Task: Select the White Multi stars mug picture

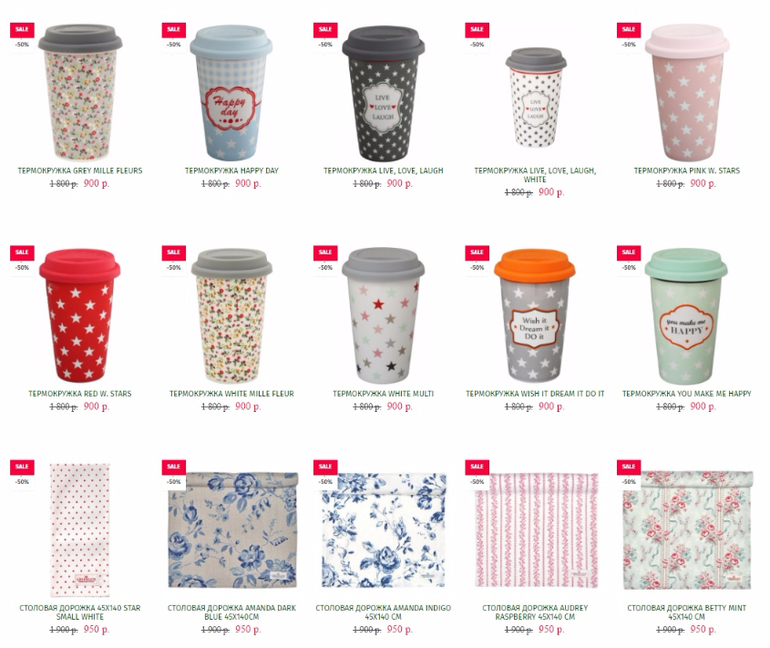Action: tap(384, 315)
